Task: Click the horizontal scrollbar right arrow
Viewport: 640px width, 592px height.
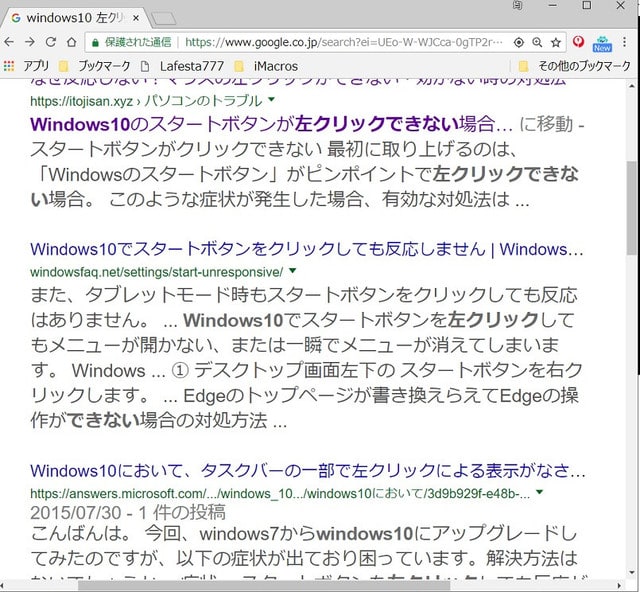Action: click(x=619, y=585)
